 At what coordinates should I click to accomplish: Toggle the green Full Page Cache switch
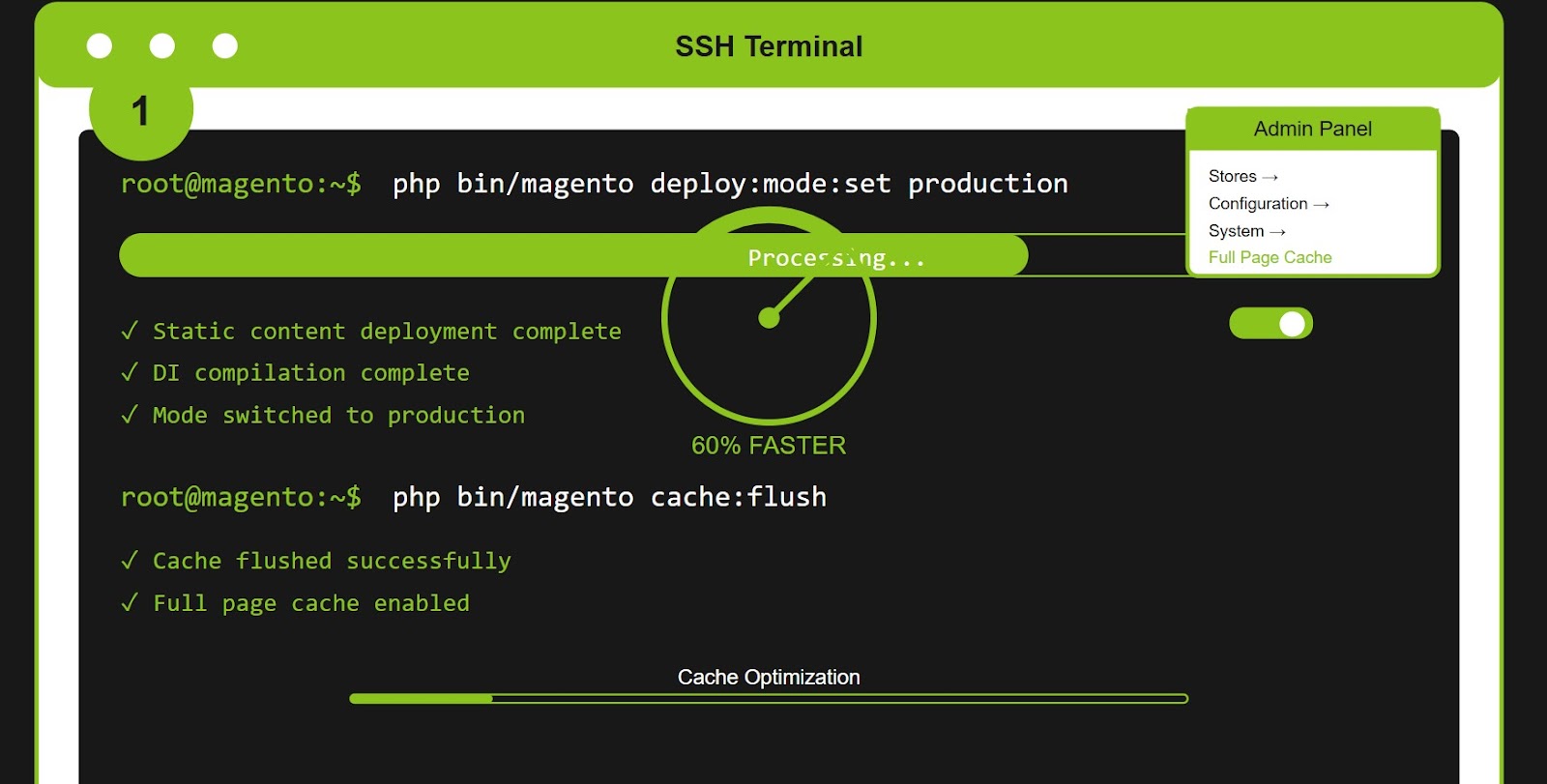click(1270, 324)
